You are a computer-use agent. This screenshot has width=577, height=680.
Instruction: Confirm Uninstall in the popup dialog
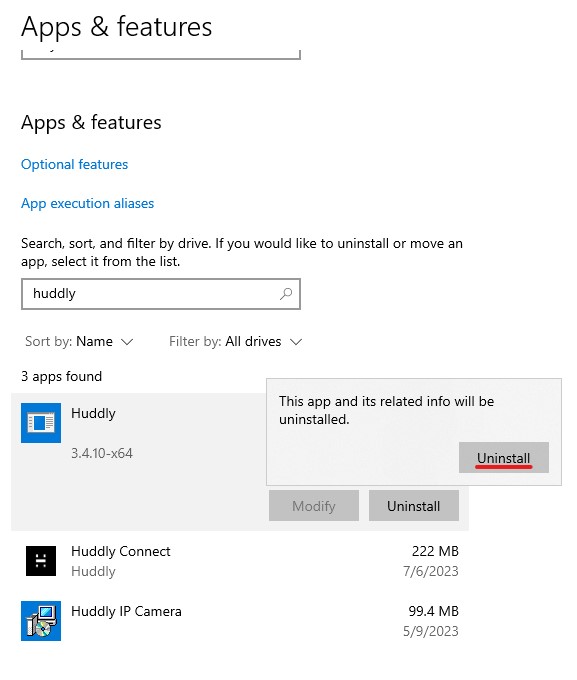pyautogui.click(x=504, y=458)
